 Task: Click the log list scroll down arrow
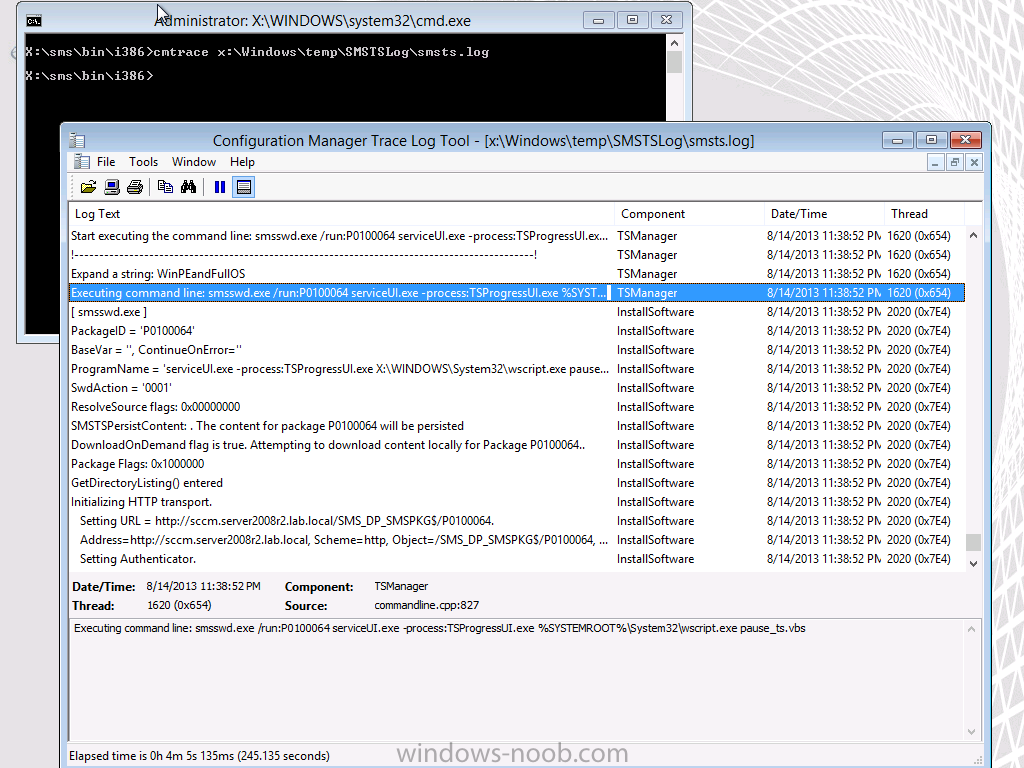(x=973, y=564)
